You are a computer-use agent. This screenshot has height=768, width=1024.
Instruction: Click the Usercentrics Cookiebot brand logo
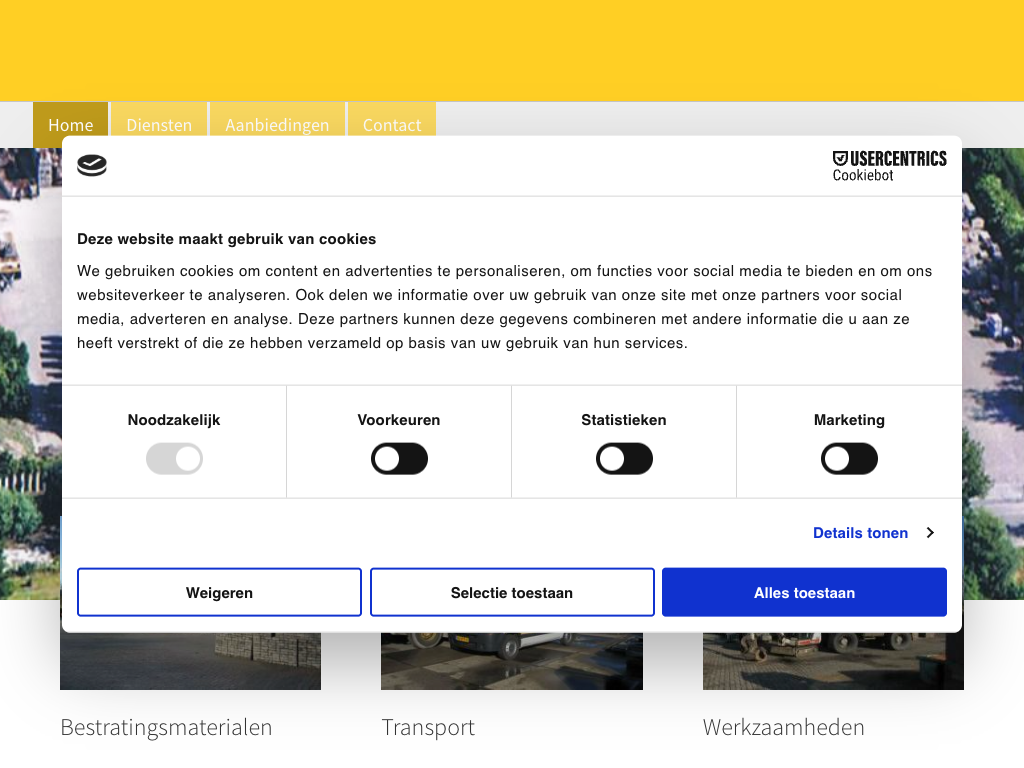tap(889, 166)
